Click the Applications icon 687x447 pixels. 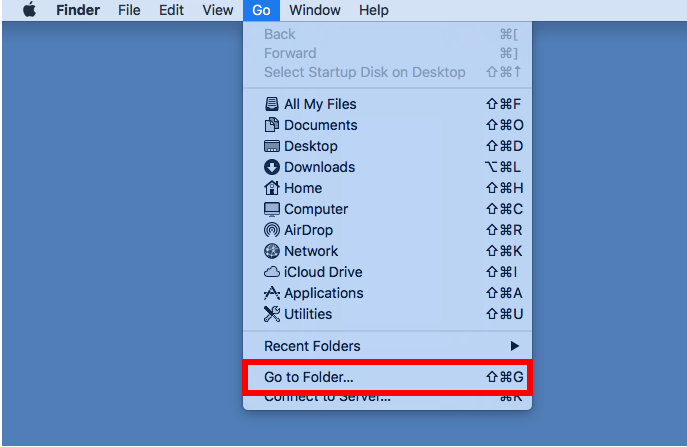click(272, 293)
